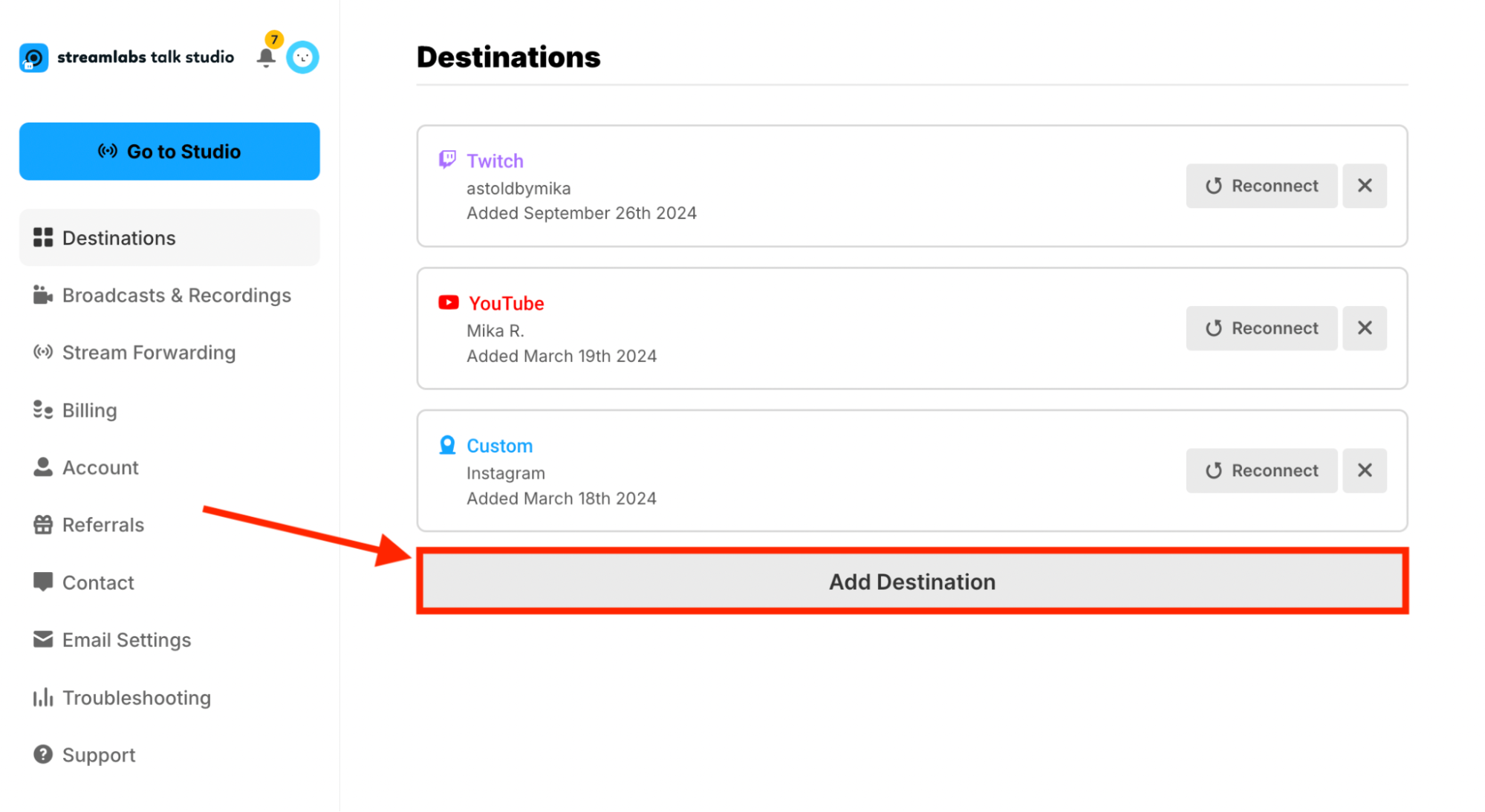Remove the YouTube destination with X
Viewport: 1485px width, 812px height.
1364,328
